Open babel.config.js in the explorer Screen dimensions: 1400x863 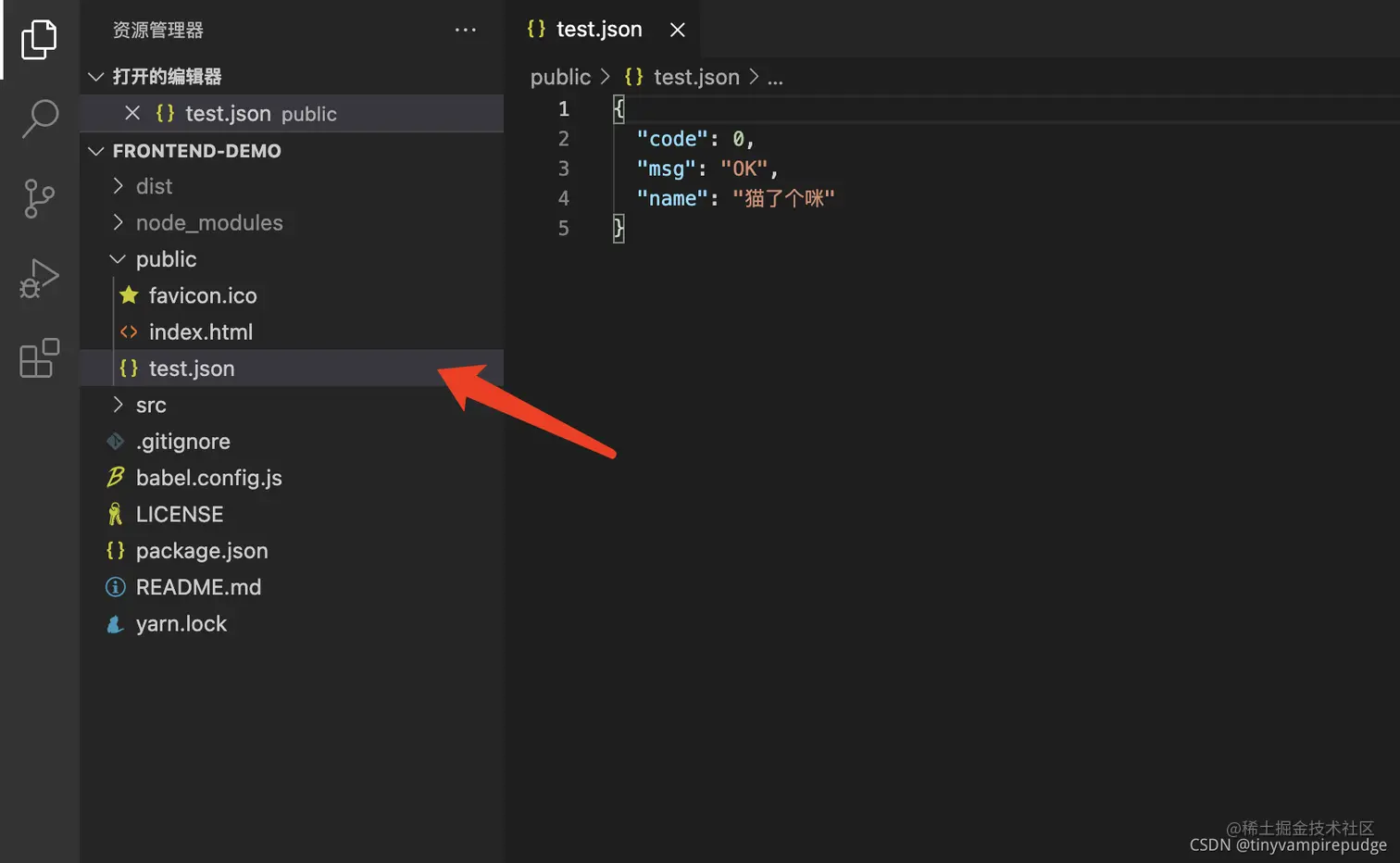[209, 478]
